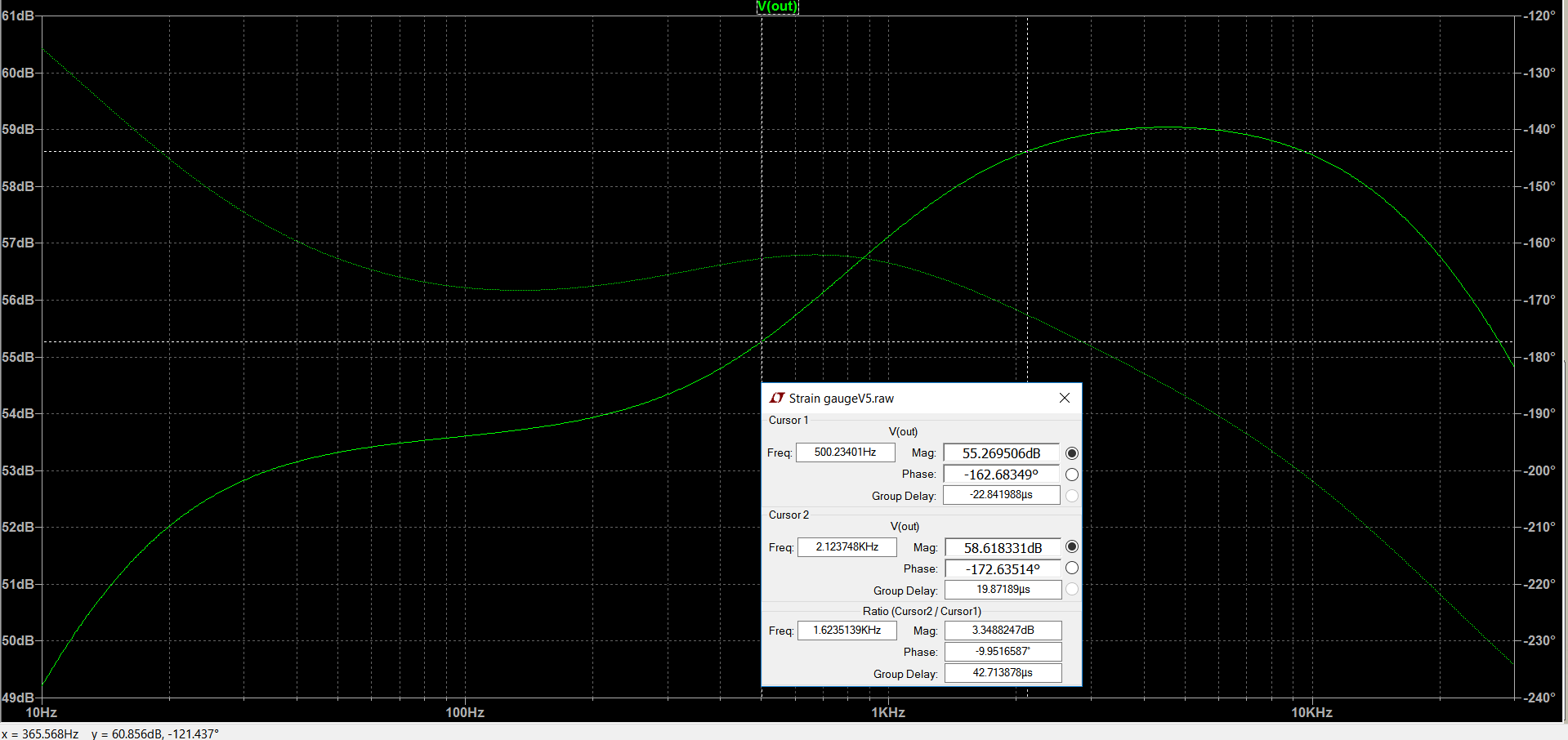Click the -120° label on right axis
1568x740 pixels.
click(x=1539, y=16)
